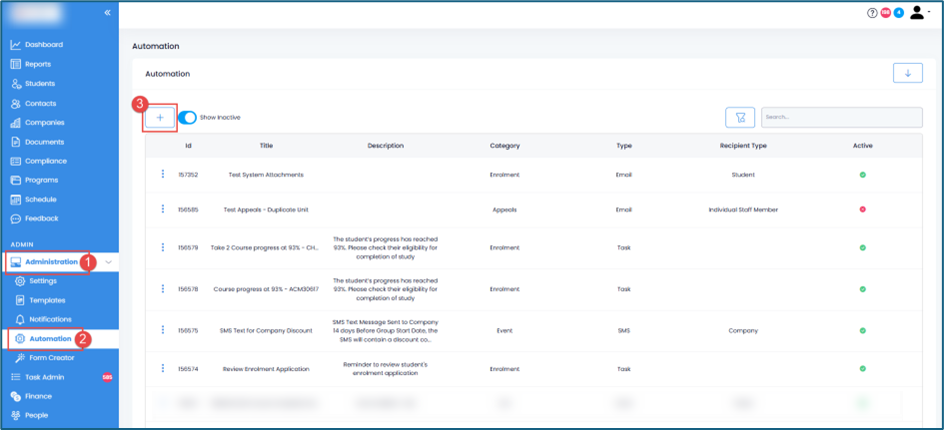Click the download arrow icon button

(907, 73)
